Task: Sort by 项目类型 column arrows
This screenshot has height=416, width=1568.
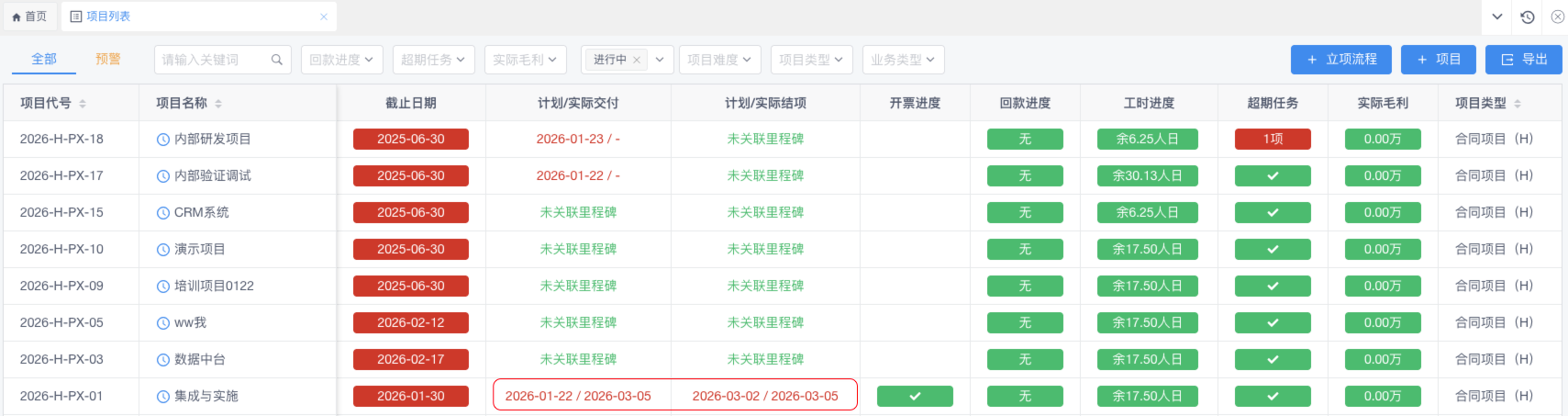Action: 1518,104
